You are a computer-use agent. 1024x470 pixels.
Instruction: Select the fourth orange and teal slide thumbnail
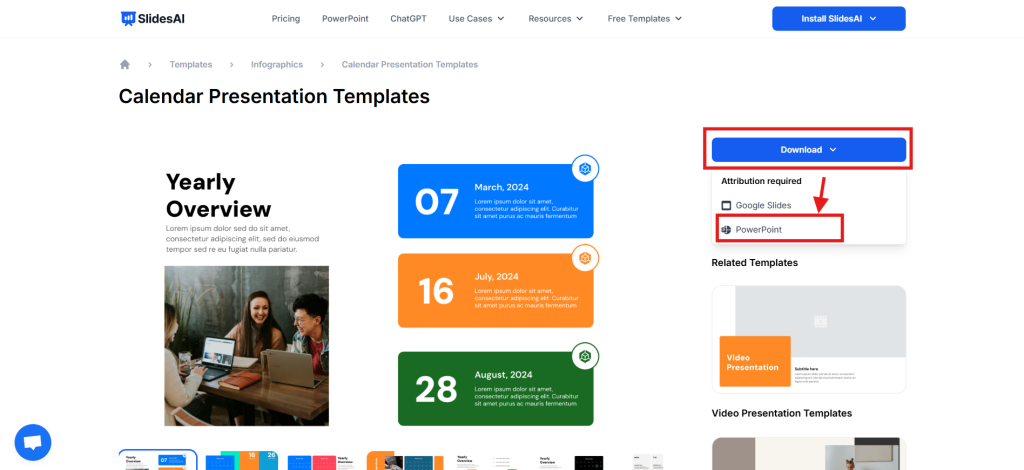[x=405, y=460]
